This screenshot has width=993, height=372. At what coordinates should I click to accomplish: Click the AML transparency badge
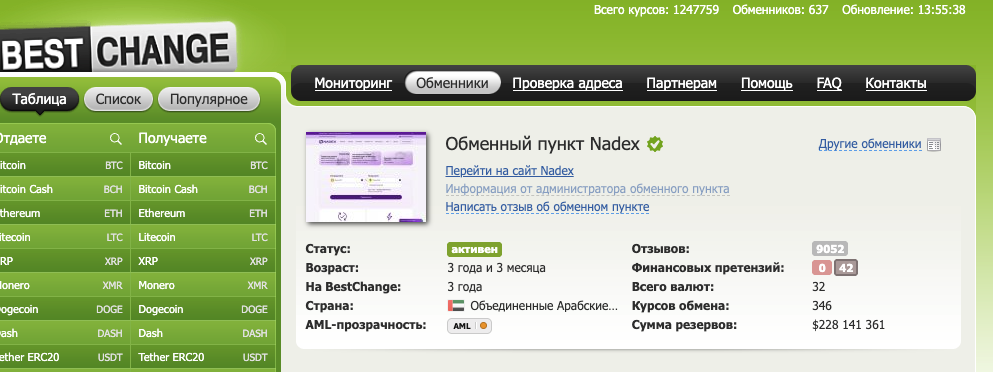469,326
